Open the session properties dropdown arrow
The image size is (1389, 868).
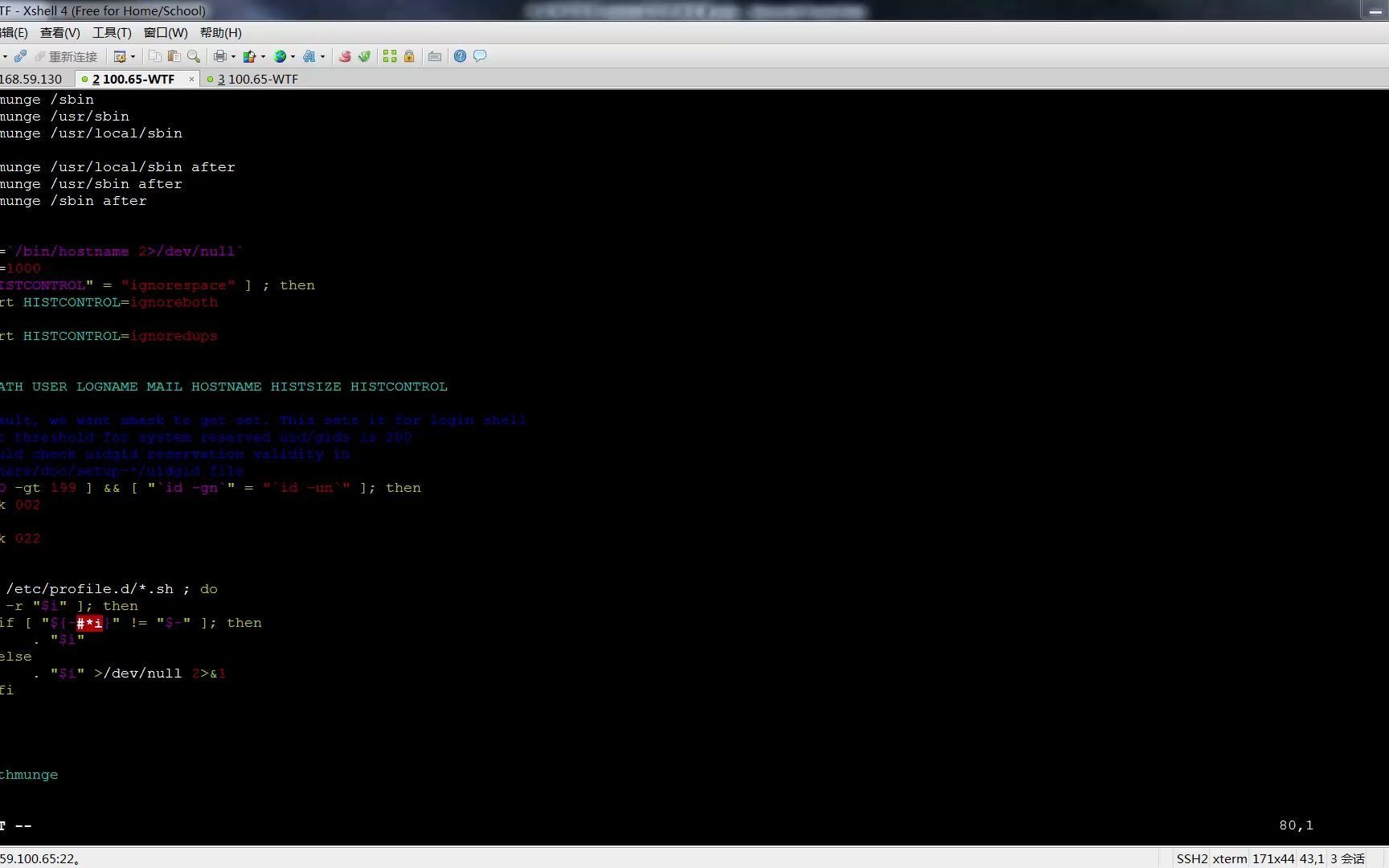click(x=133, y=56)
